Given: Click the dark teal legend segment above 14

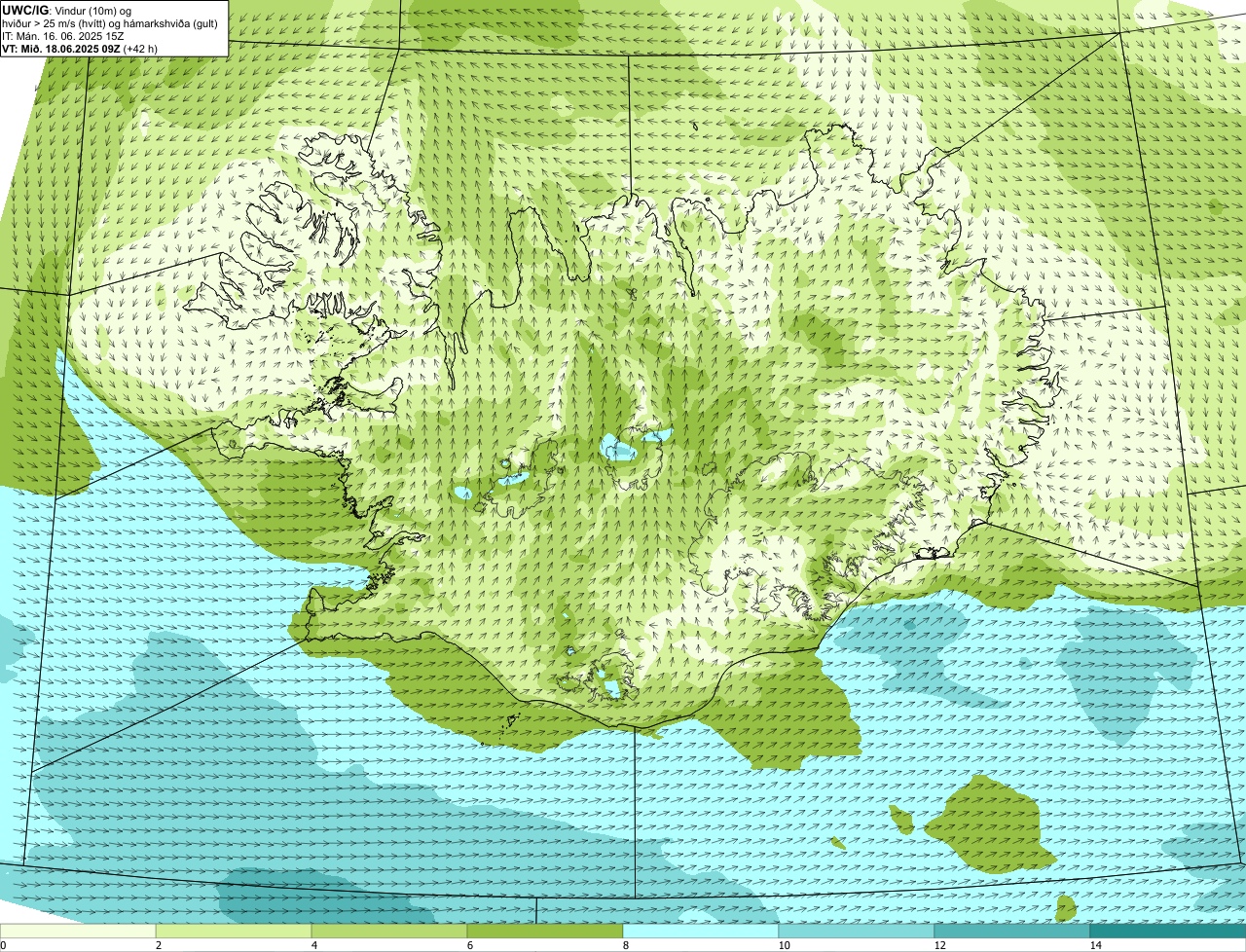Looking at the screenshot, I should click(x=1168, y=931).
